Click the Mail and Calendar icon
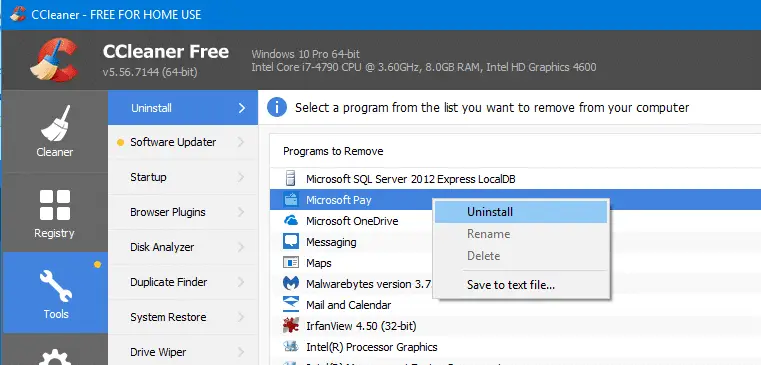Viewport: 761px width, 365px height. (x=290, y=304)
